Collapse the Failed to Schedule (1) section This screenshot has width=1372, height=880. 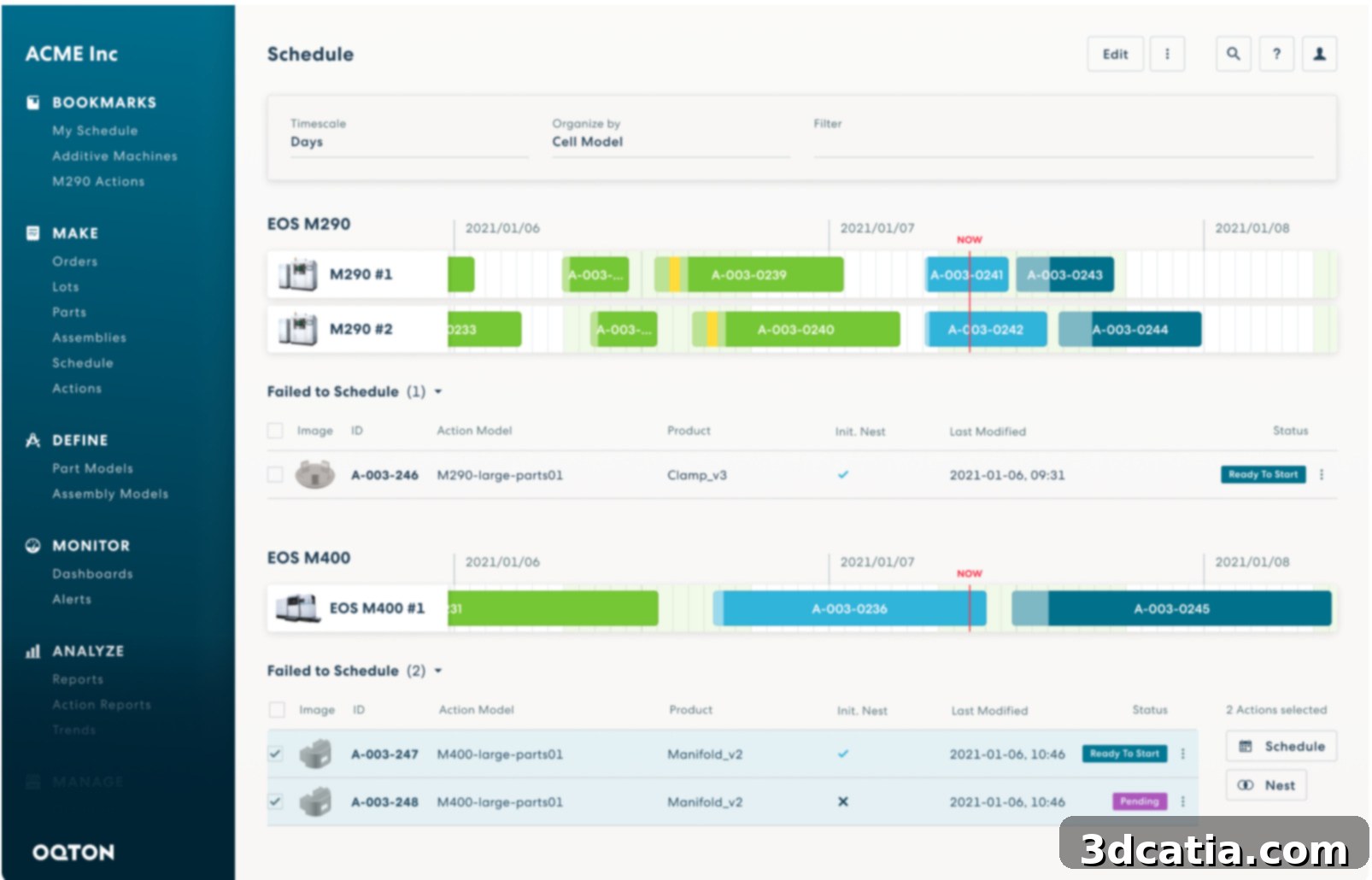click(438, 391)
